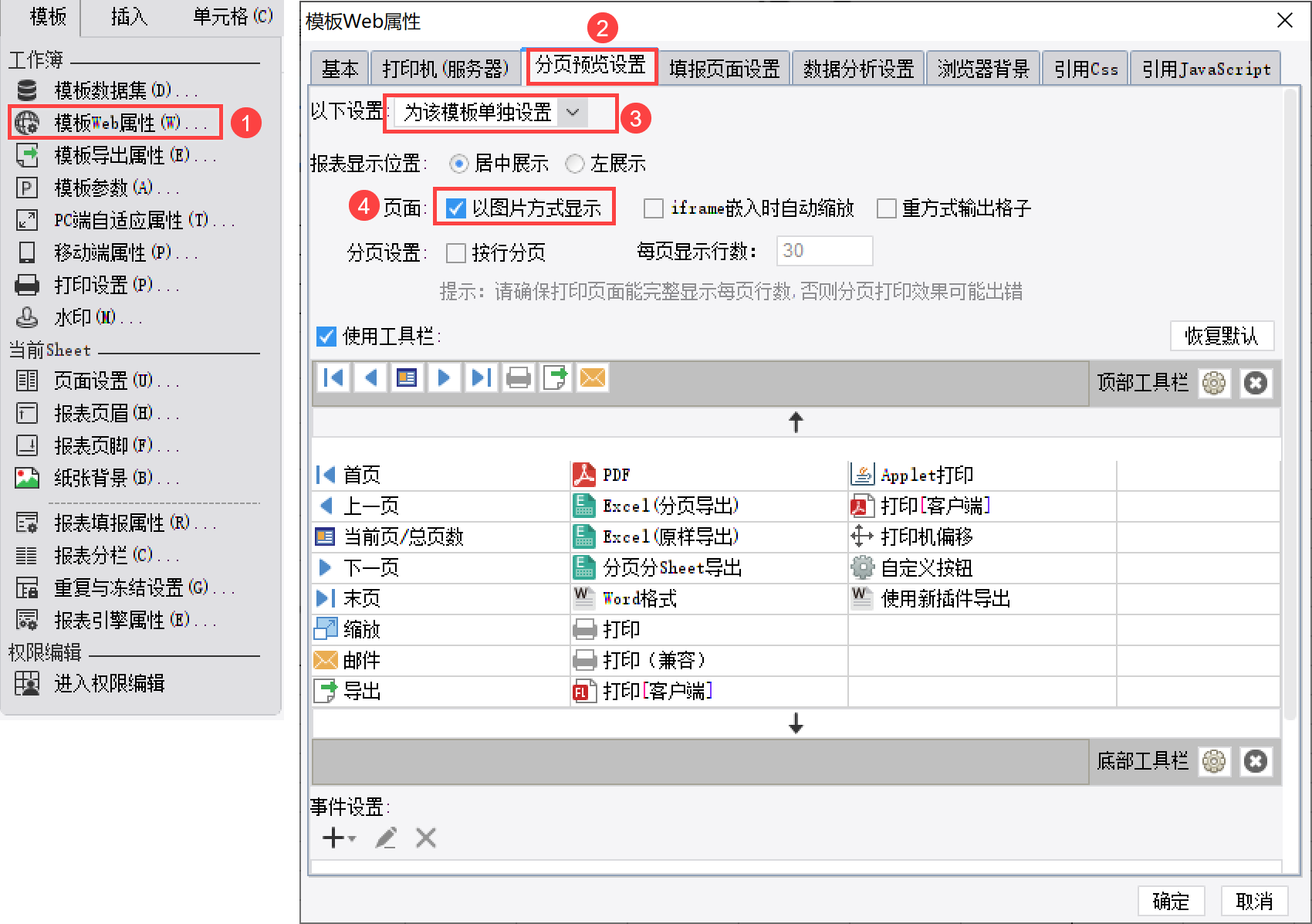Click dialog vertical scrollbar
This screenshot has height=924, width=1312.
point(1290,404)
